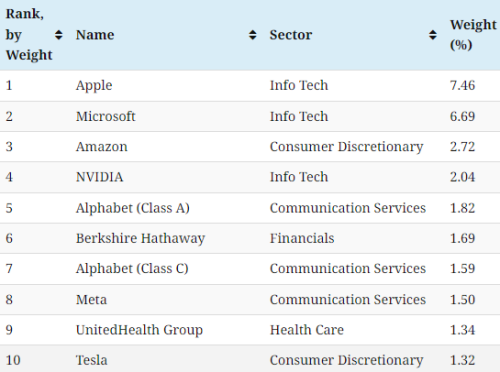Image resolution: width=500 pixels, height=372 pixels.
Task: Click the Name column sort arrows
Action: click(253, 35)
